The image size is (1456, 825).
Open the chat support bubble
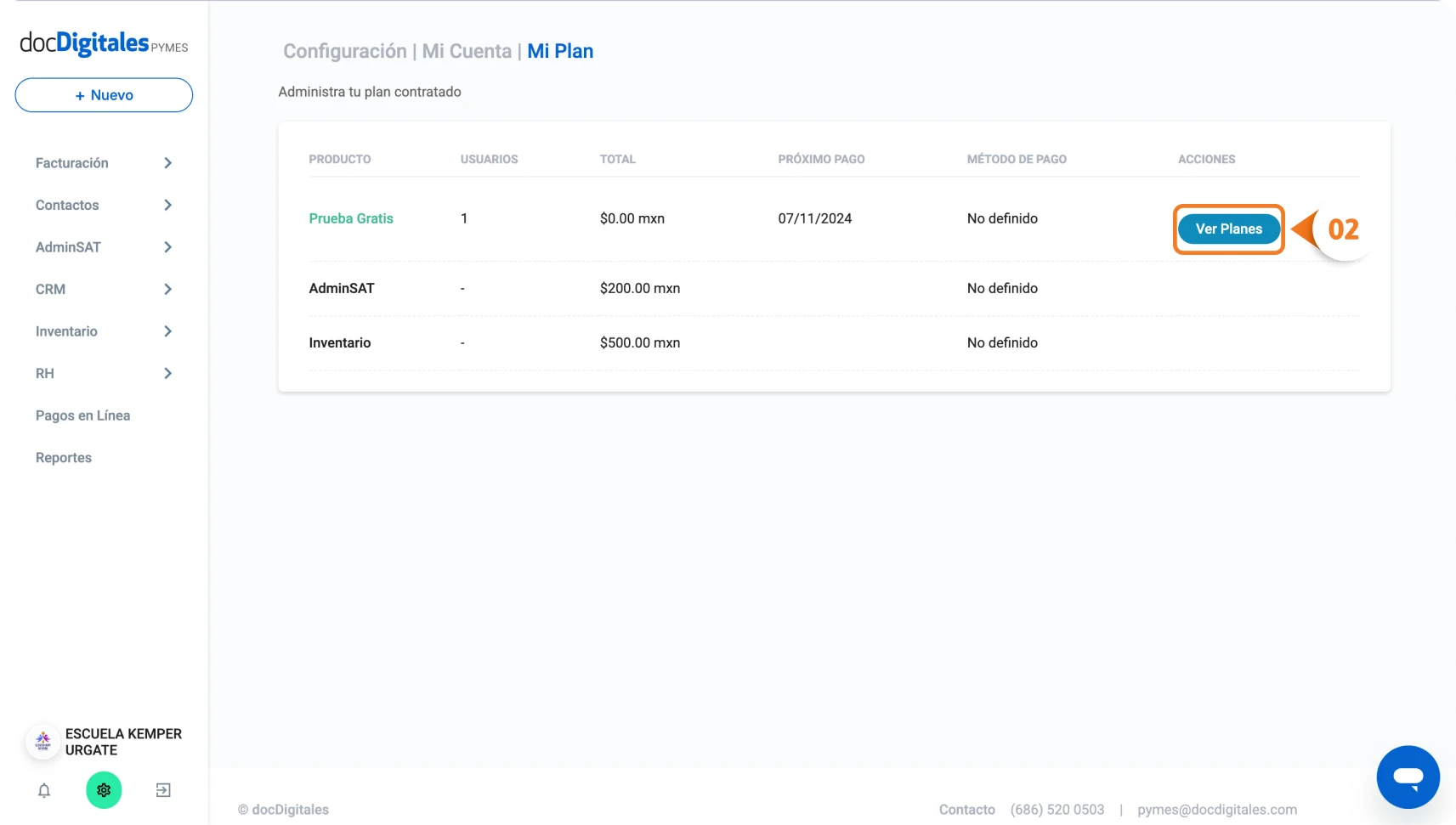pos(1408,777)
